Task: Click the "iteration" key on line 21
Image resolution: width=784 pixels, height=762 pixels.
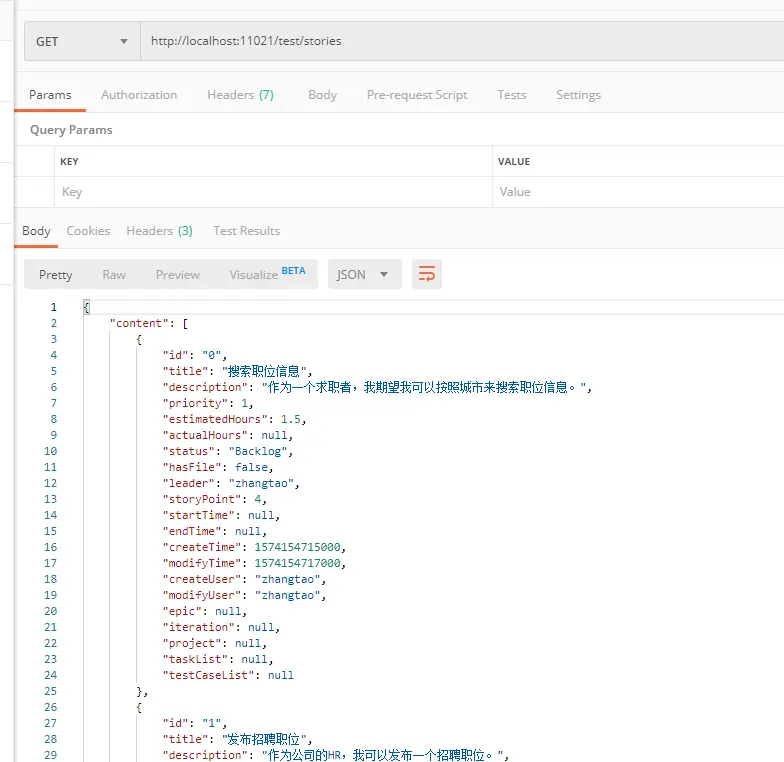Action: 198,628
